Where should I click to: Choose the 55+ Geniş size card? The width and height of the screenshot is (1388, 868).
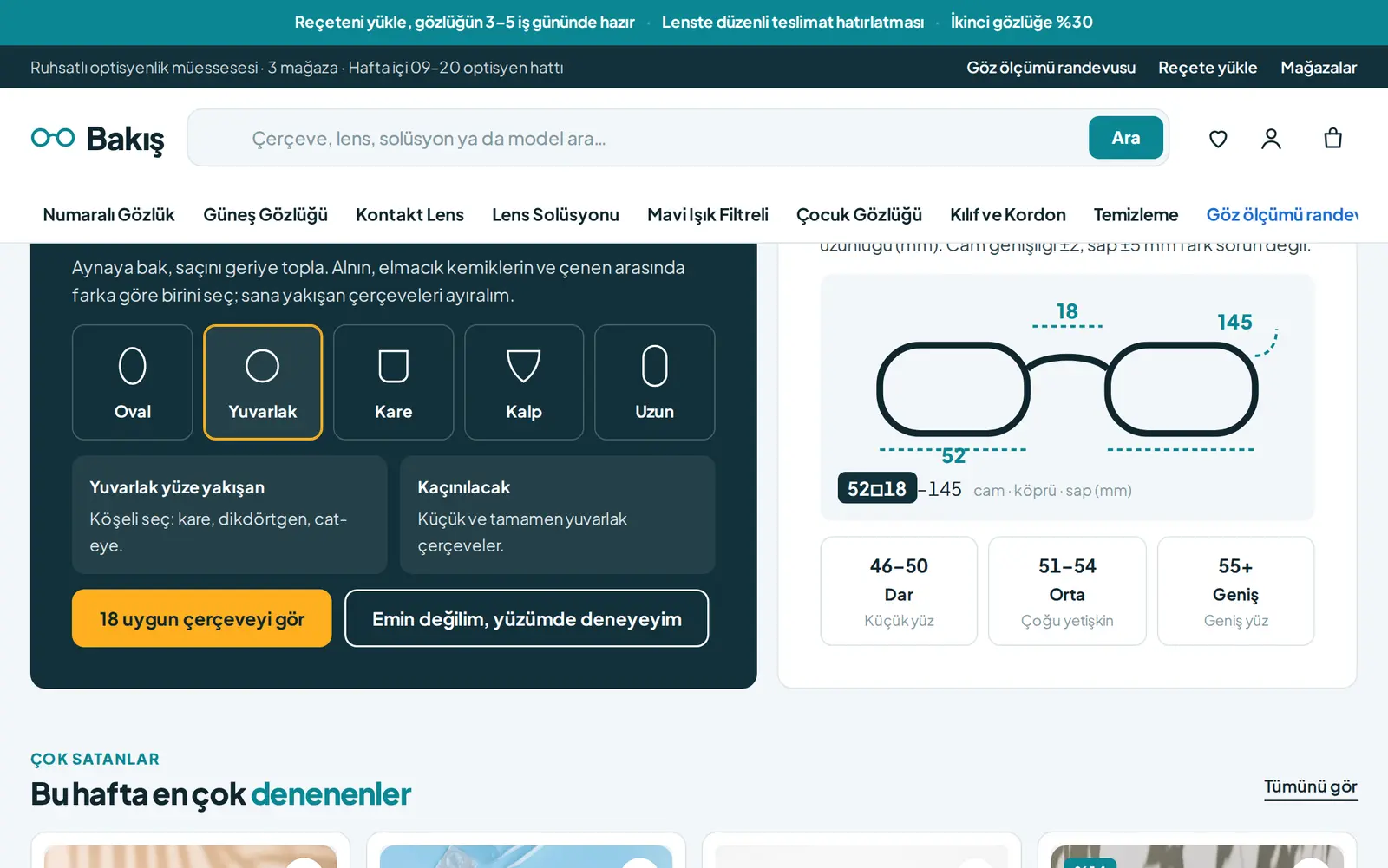tap(1236, 591)
